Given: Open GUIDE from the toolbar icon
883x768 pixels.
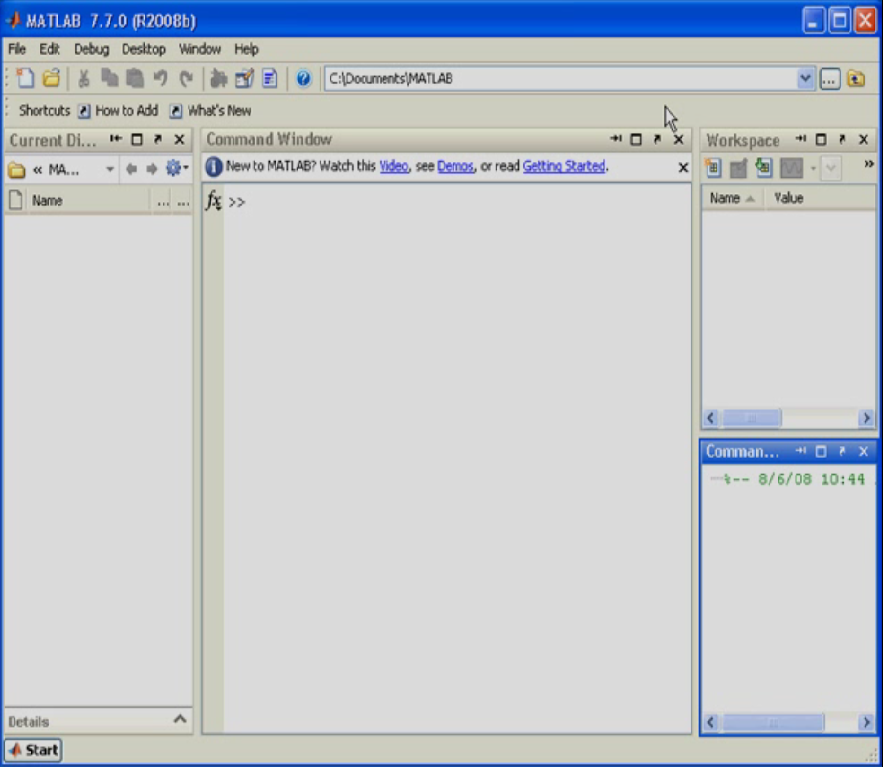Looking at the screenshot, I should point(244,78).
